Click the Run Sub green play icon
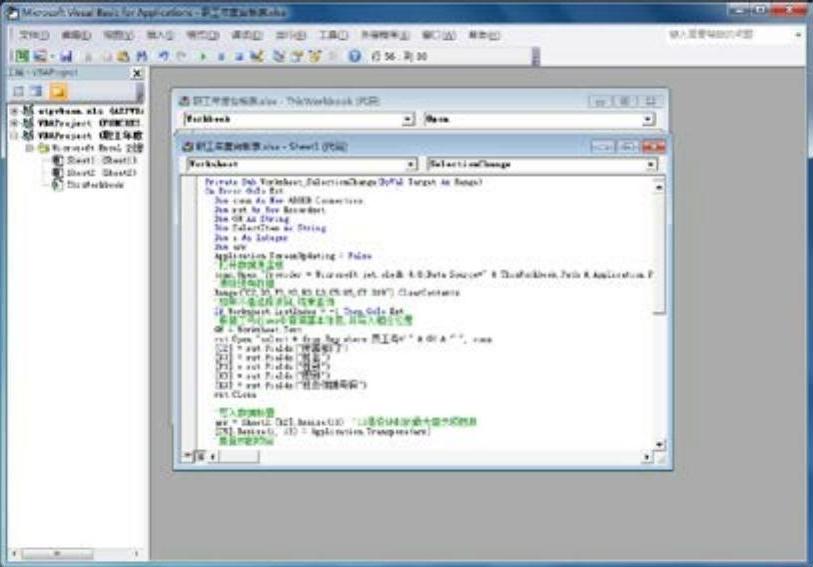Screen dimensions: 813x567 tap(203, 56)
